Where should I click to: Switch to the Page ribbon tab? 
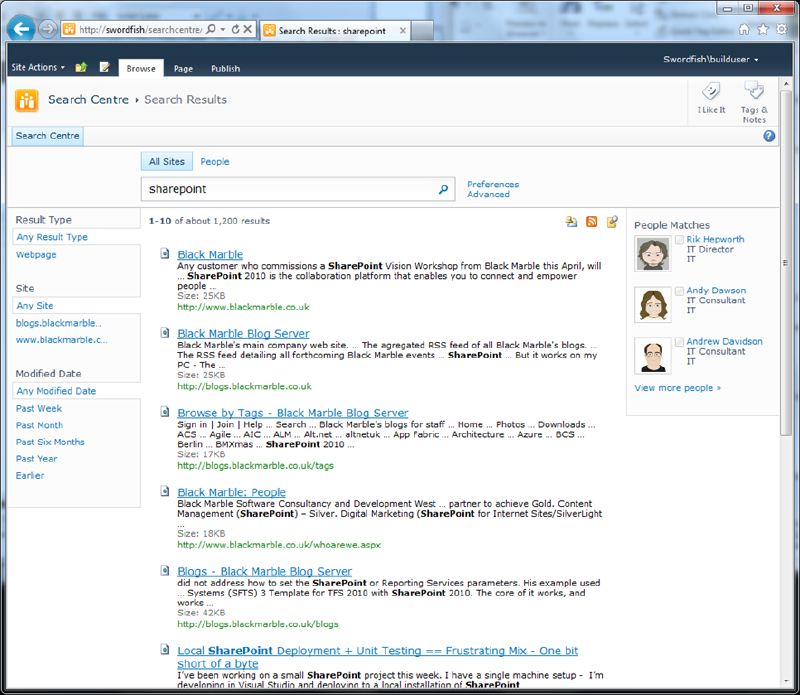(x=183, y=68)
